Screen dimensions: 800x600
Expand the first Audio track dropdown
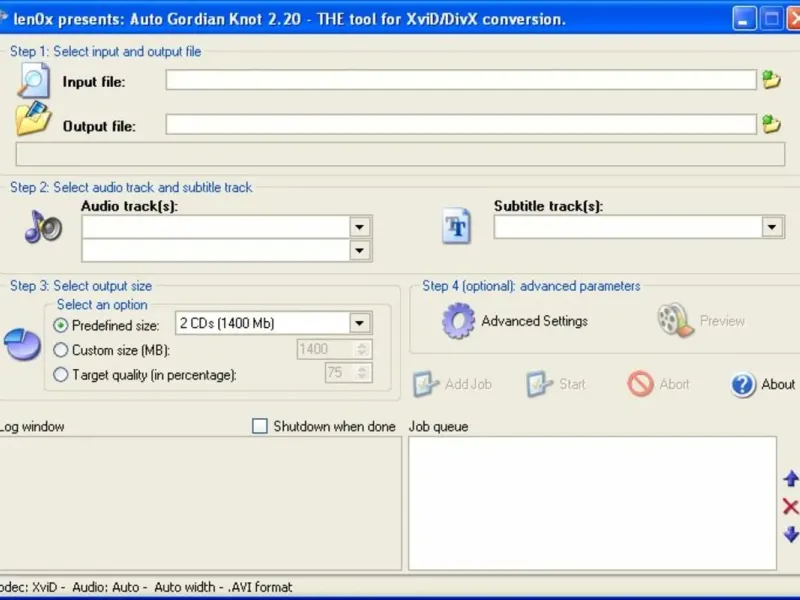(x=360, y=227)
